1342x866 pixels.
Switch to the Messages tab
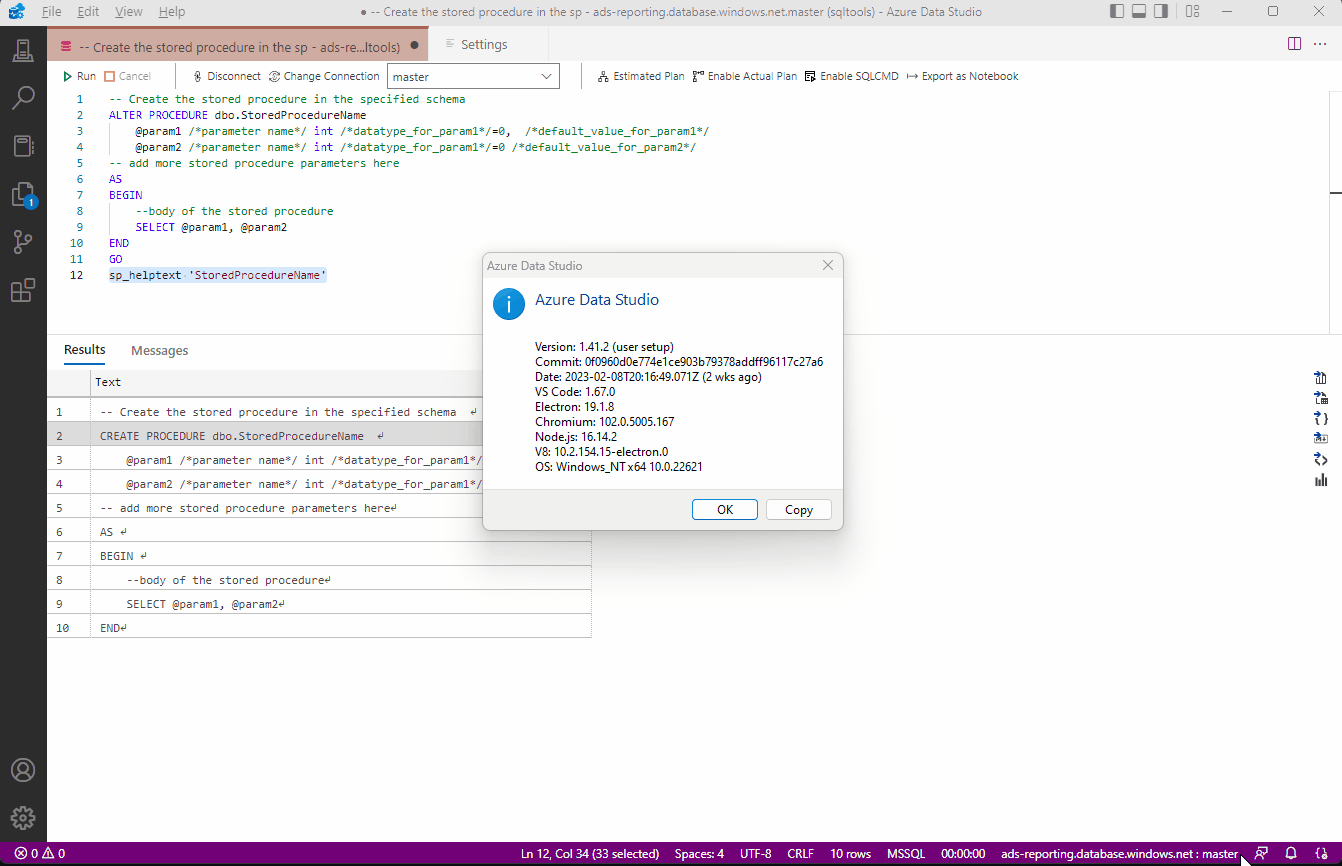[159, 350]
